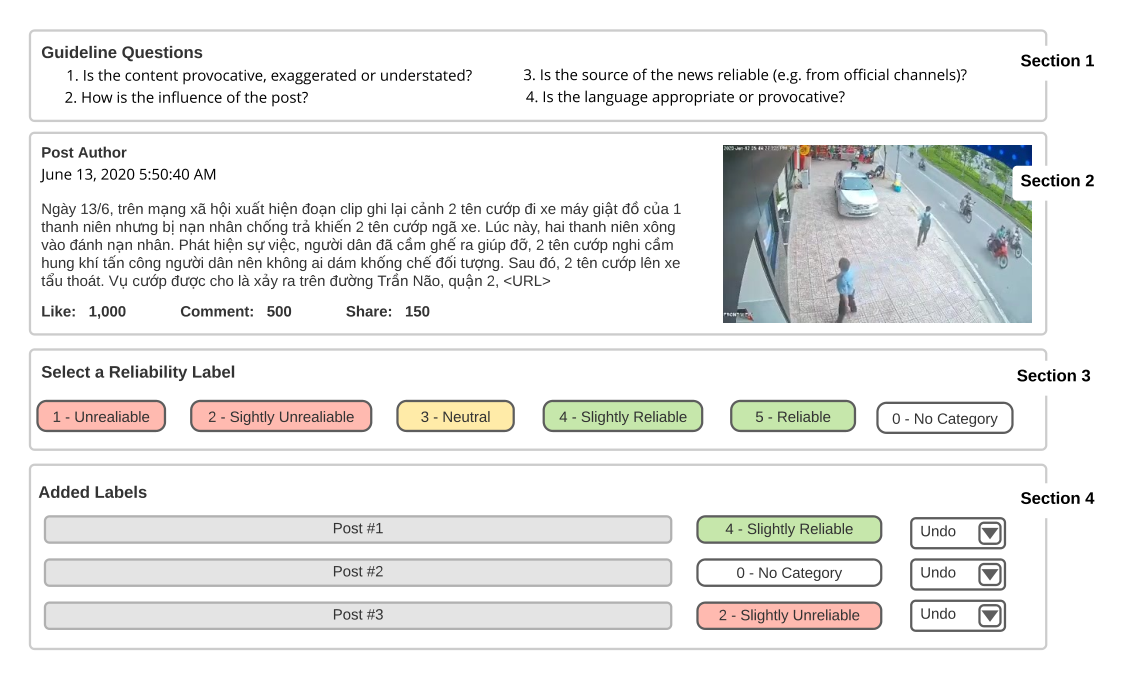This screenshot has height=677, width=1132.
Task: Click the 'Added Labels' heading
Action: coord(92,492)
